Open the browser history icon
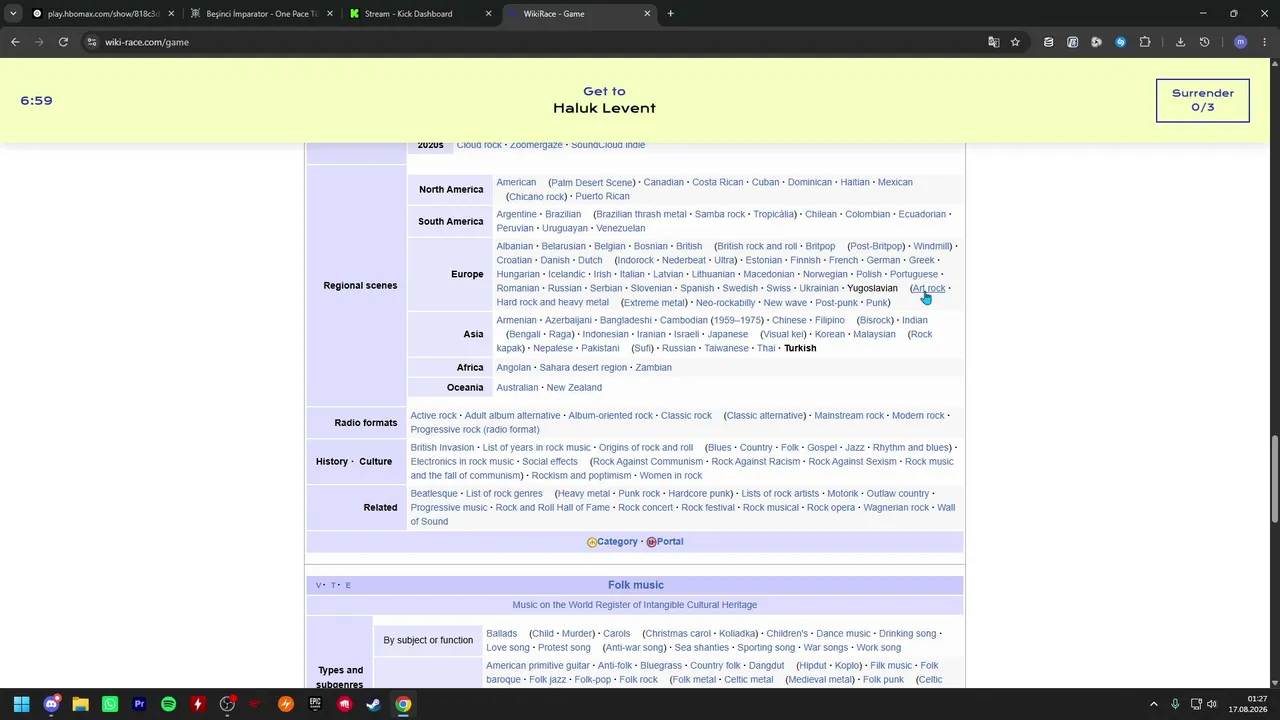1280x720 pixels. pyautogui.click(x=1204, y=42)
